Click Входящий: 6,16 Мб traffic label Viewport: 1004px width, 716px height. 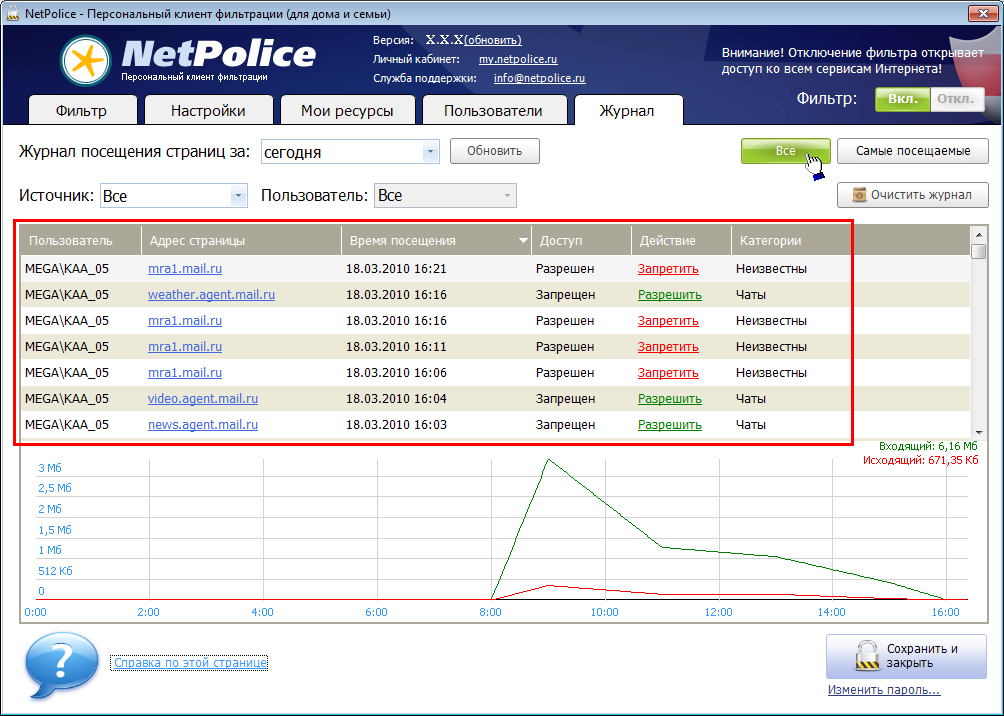[x=928, y=446]
